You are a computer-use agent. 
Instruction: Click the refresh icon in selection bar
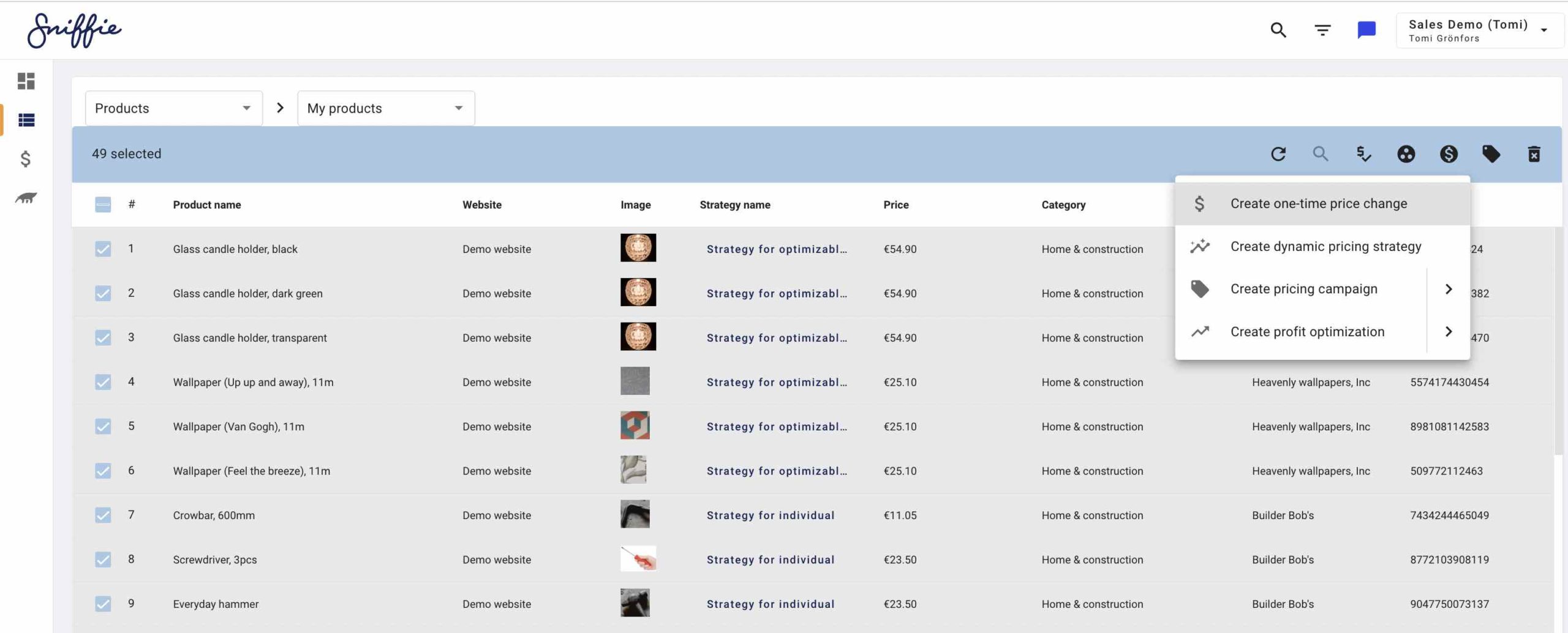point(1278,154)
